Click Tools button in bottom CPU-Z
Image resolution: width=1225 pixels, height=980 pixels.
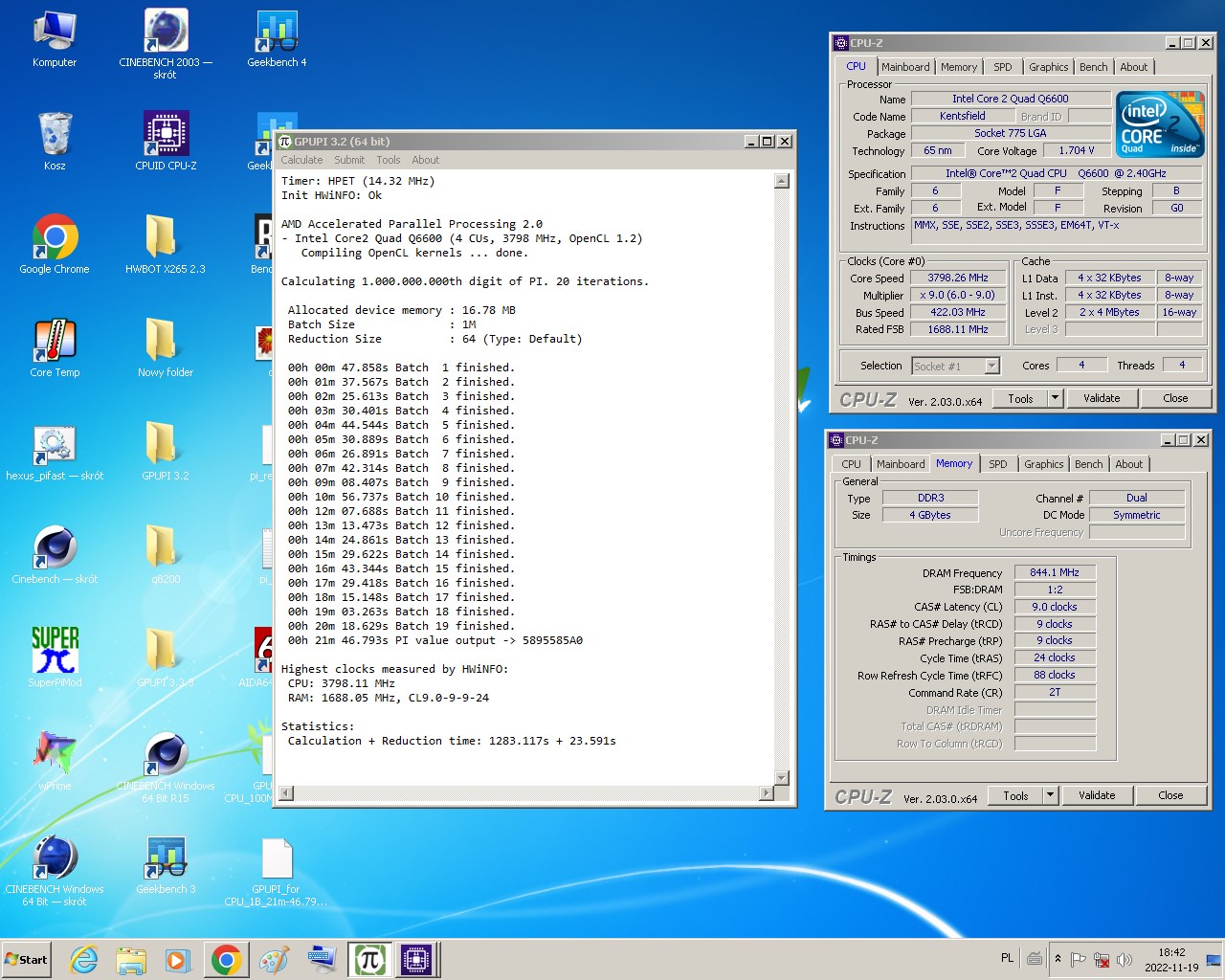(x=1015, y=795)
